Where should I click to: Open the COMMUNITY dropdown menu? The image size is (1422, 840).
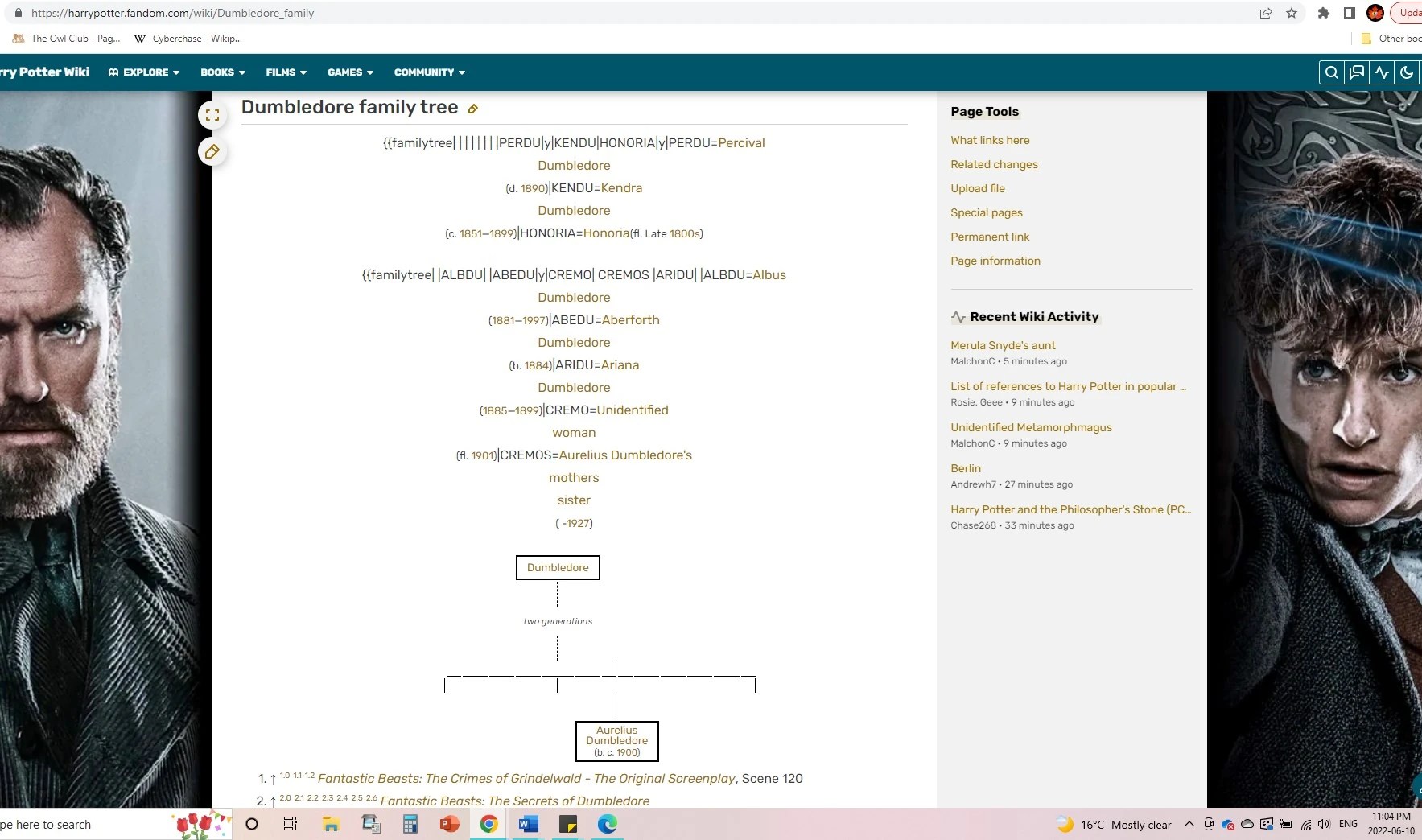coord(429,72)
